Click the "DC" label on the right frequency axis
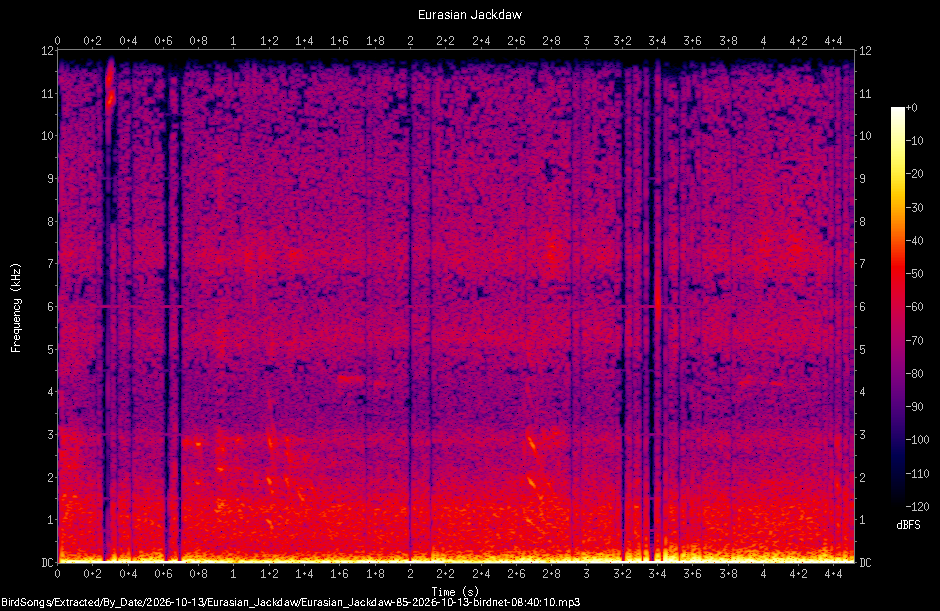 point(866,562)
